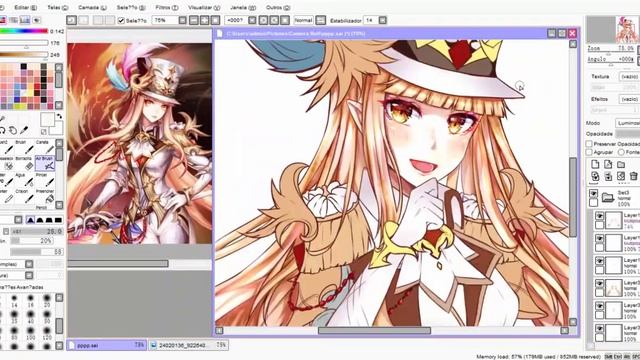This screenshot has height=360, width=640.
Task: Open the Textura dropdown
Action: [x=629, y=76]
